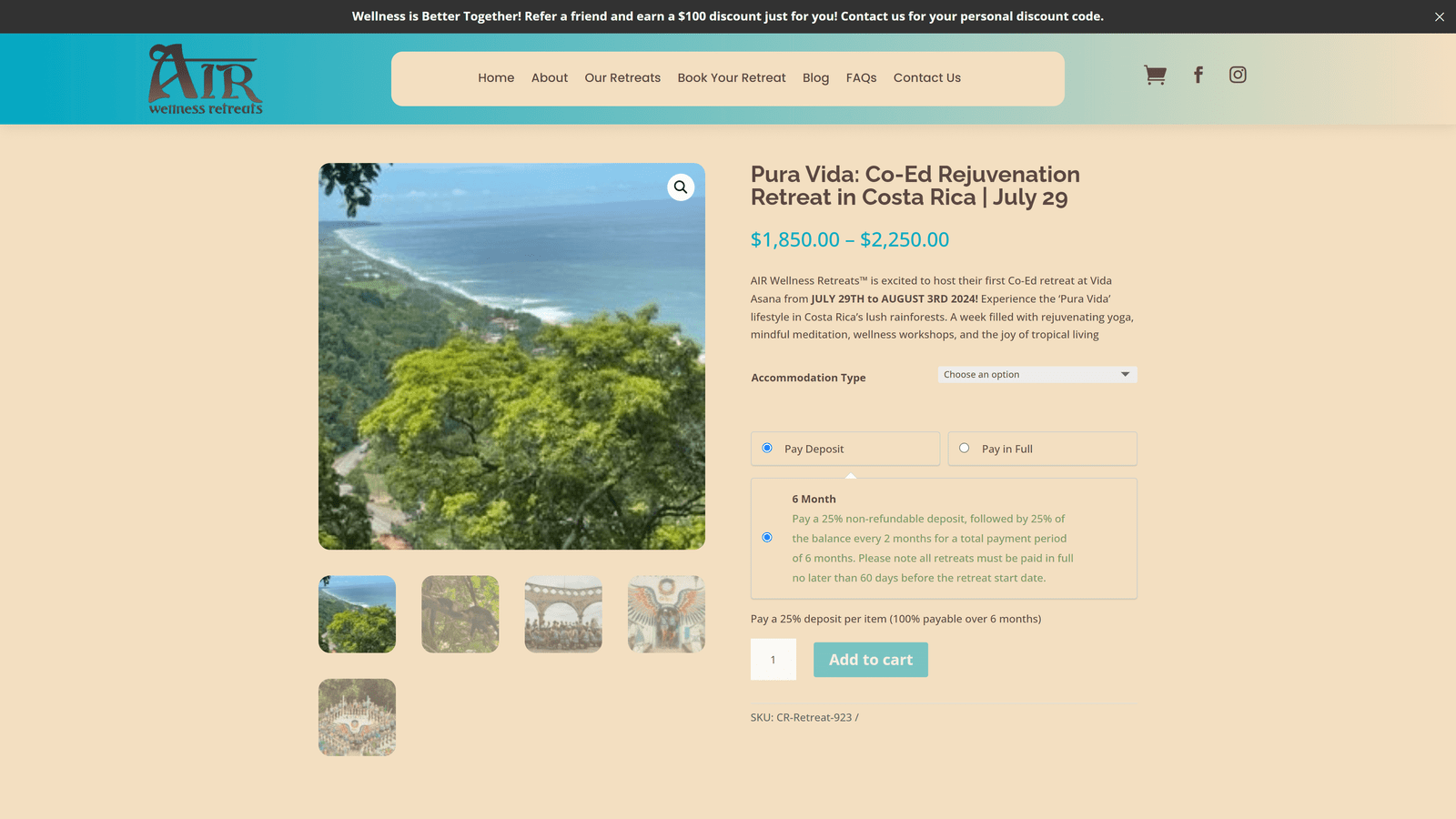Visit the Facebook page icon
This screenshot has height=819, width=1456.
1198,75
